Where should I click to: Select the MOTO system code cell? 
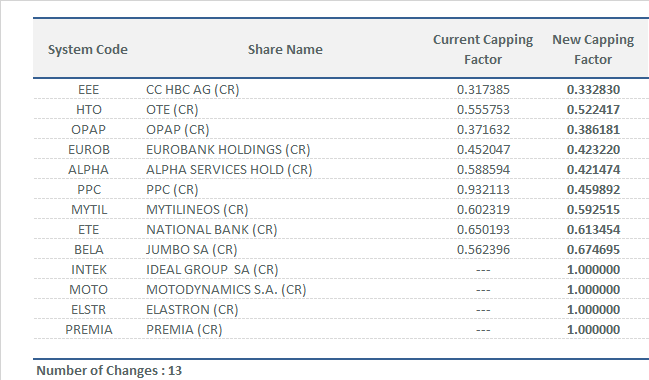[x=89, y=289]
